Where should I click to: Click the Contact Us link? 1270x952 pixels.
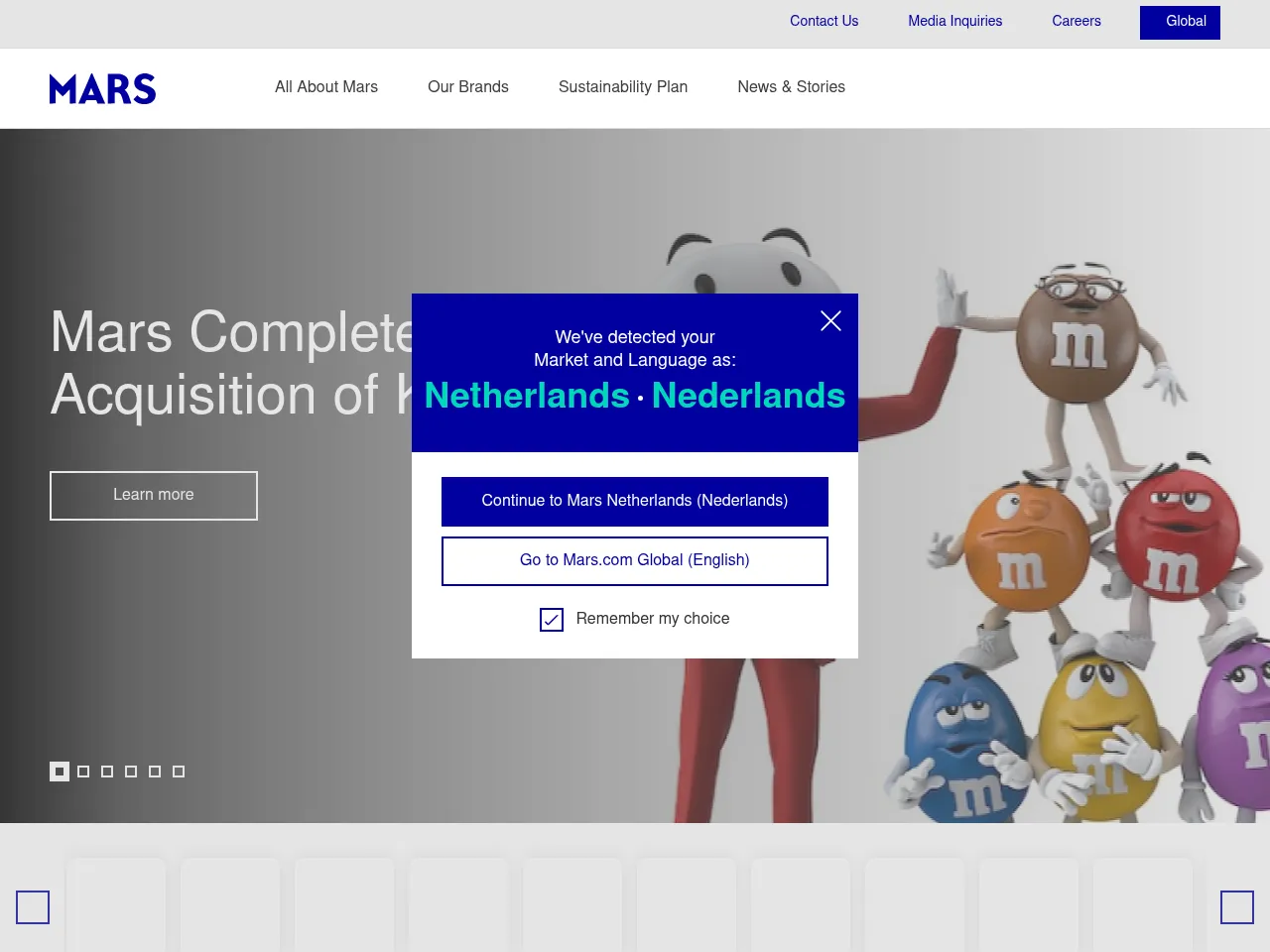coord(824,21)
